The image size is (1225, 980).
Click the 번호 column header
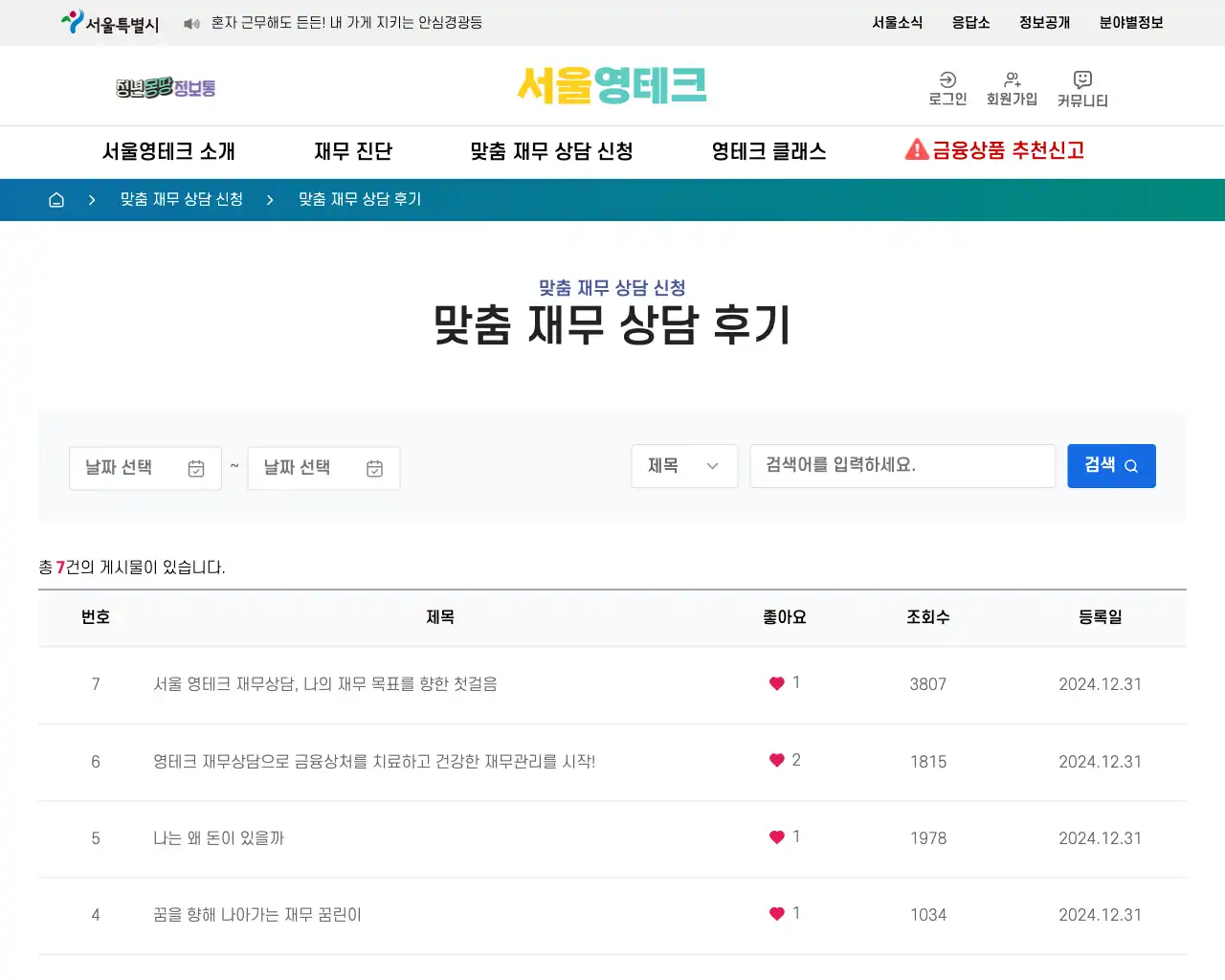[96, 617]
